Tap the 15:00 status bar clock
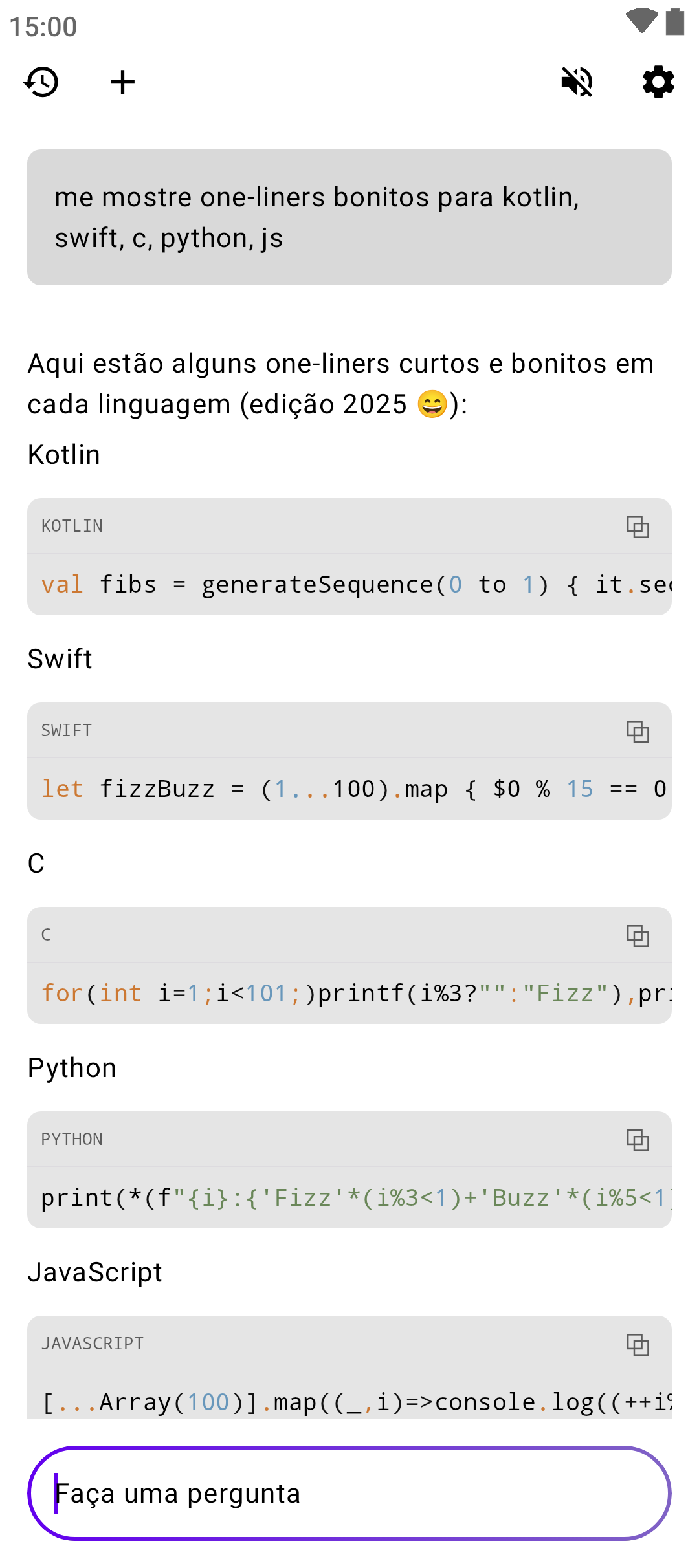 [x=43, y=27]
